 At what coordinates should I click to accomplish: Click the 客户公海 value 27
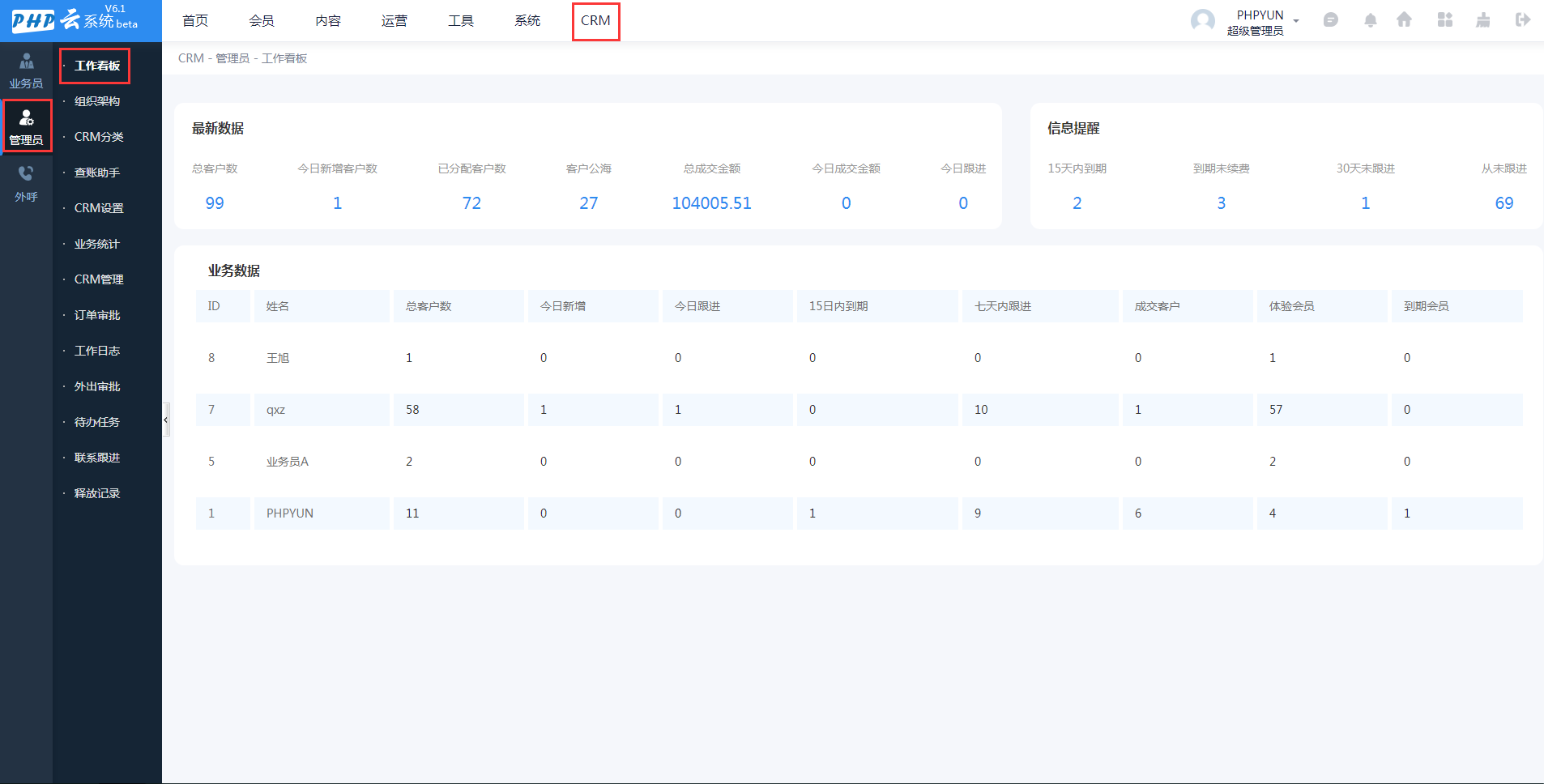coord(589,203)
